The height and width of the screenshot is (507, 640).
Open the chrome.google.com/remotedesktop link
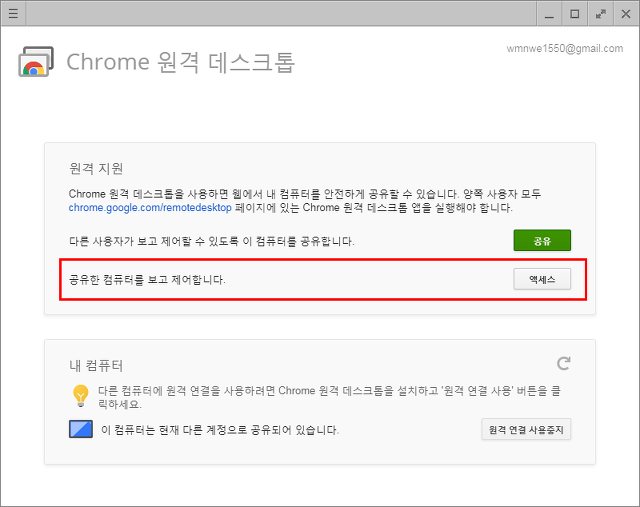pos(150,208)
